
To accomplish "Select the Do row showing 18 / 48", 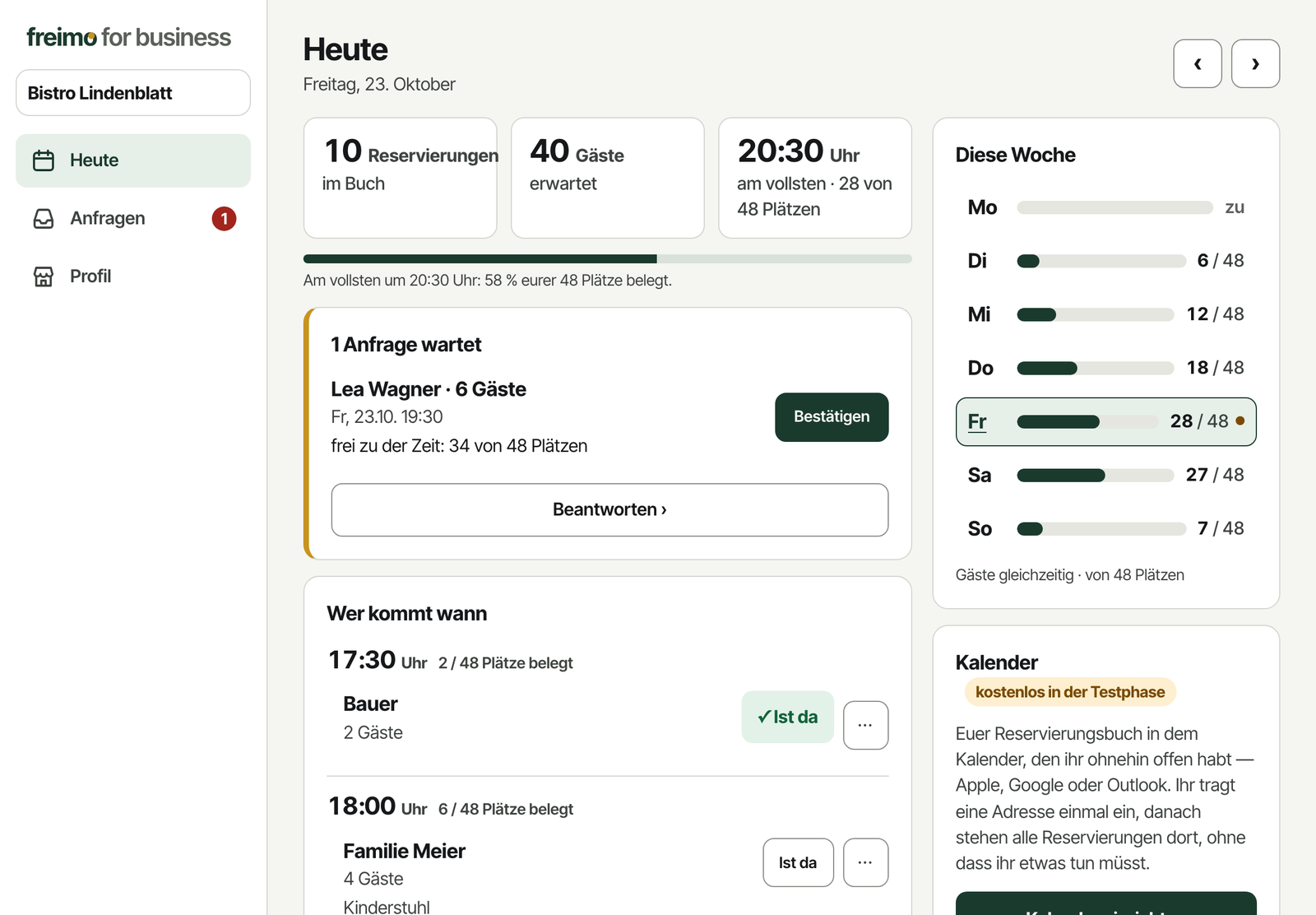I will tap(1106, 368).
